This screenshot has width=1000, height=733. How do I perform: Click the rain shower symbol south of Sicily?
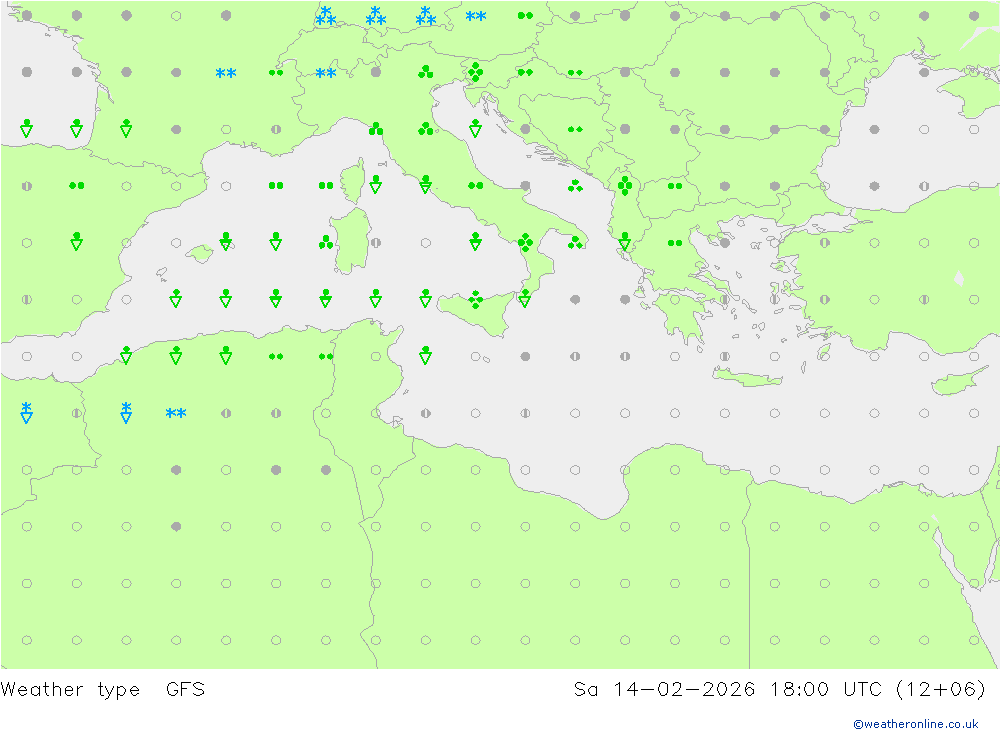coord(426,355)
